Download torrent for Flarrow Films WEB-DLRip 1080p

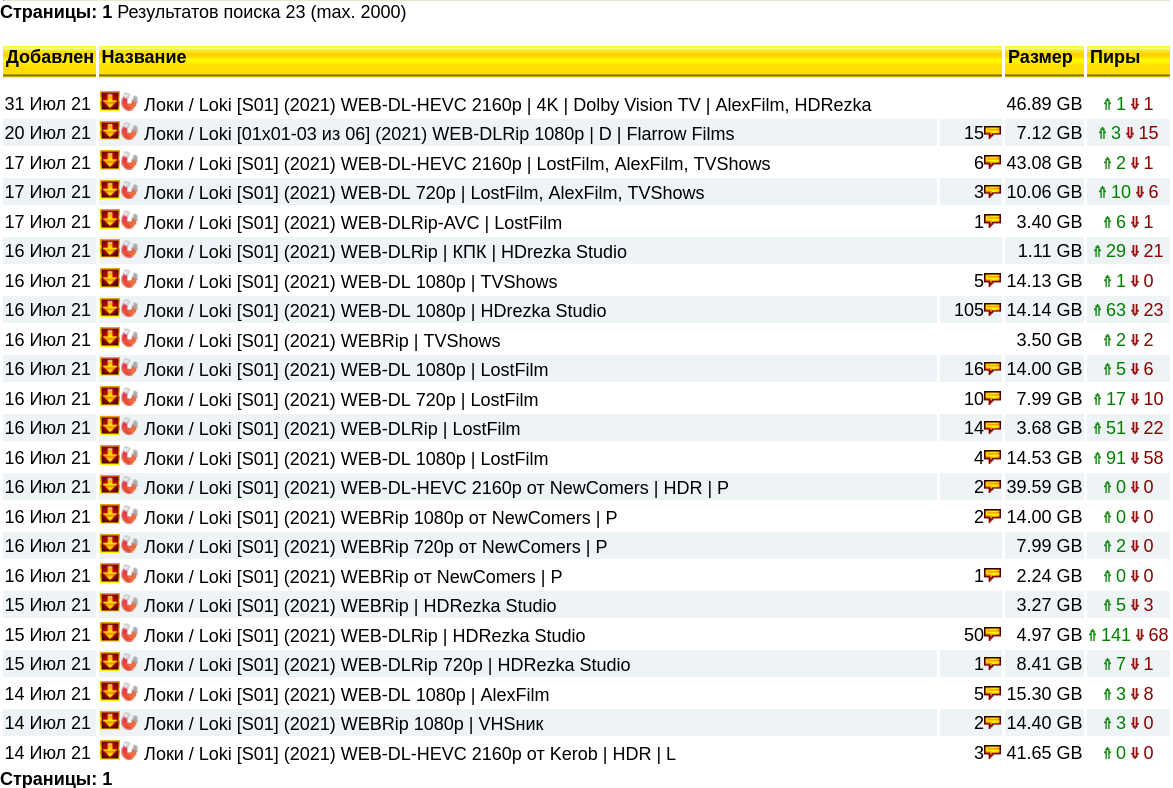pyautogui.click(x=110, y=132)
